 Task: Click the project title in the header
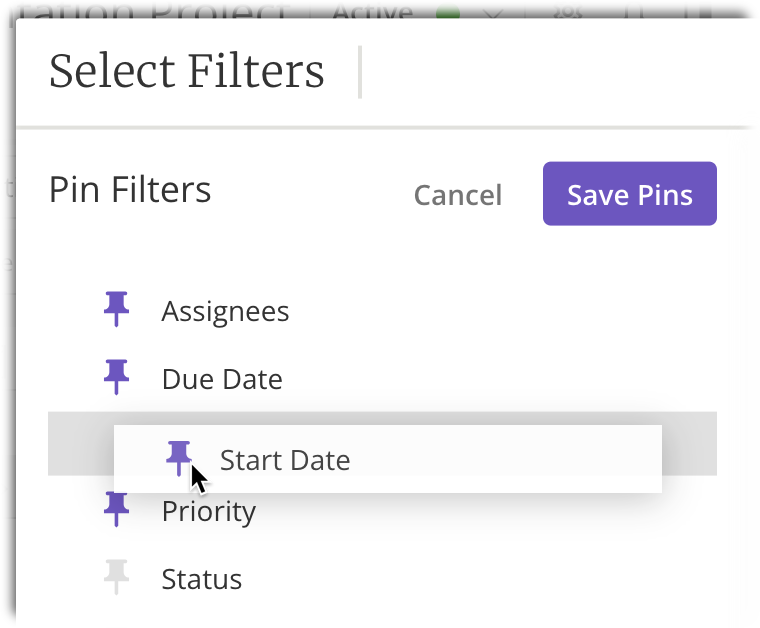148,11
